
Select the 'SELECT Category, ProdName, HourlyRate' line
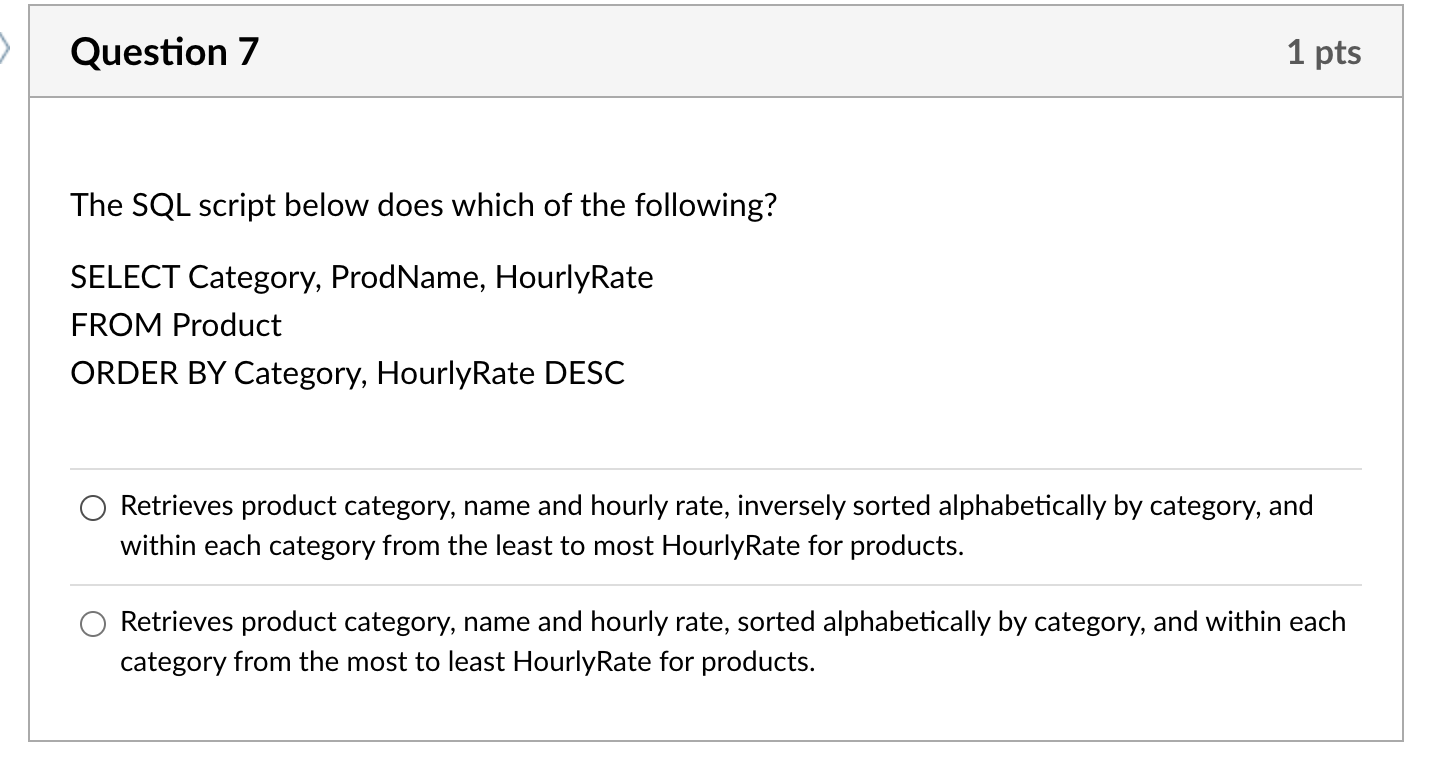[x=361, y=277]
